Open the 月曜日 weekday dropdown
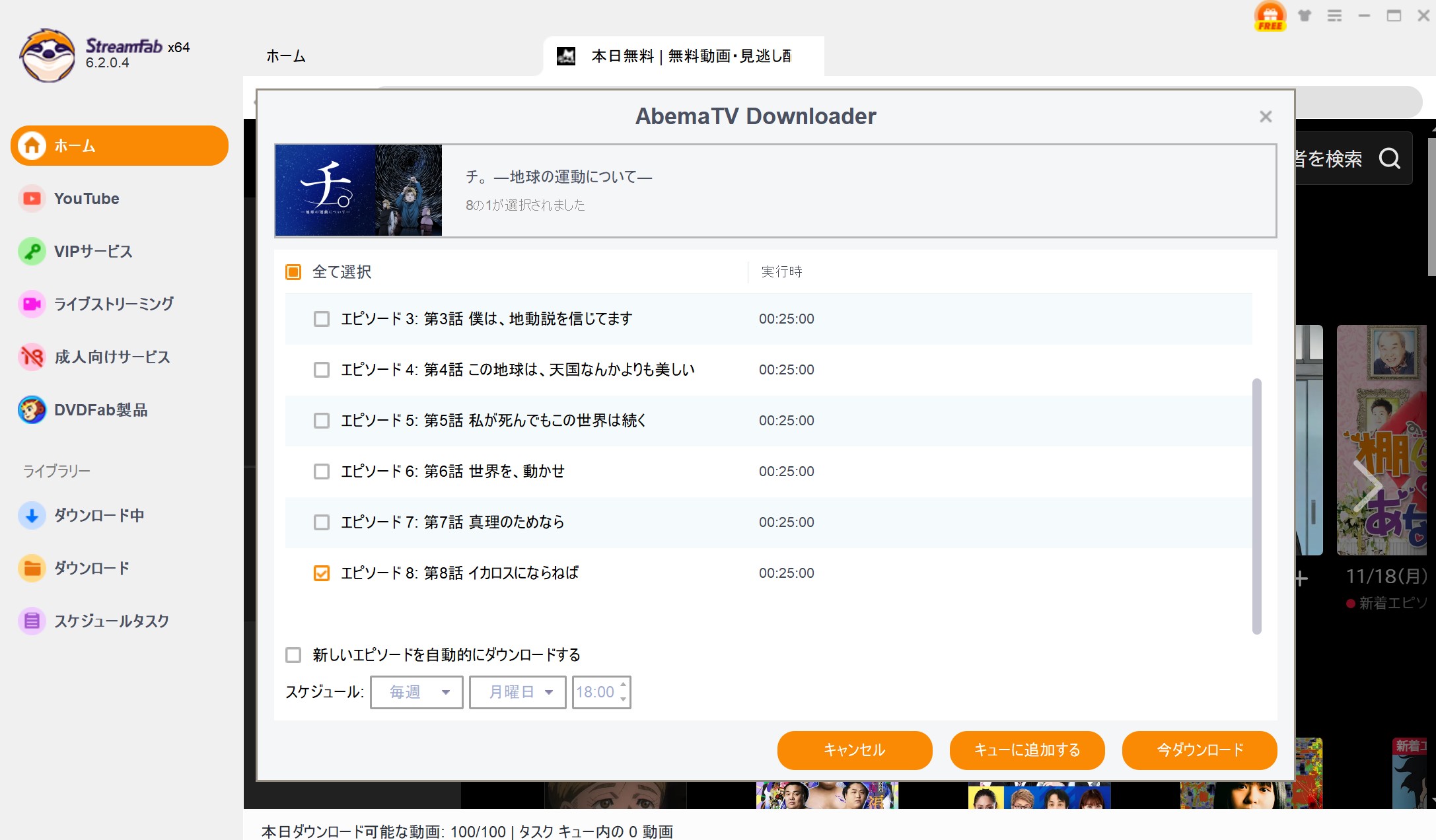Image resolution: width=1436 pixels, height=840 pixels. [x=518, y=692]
